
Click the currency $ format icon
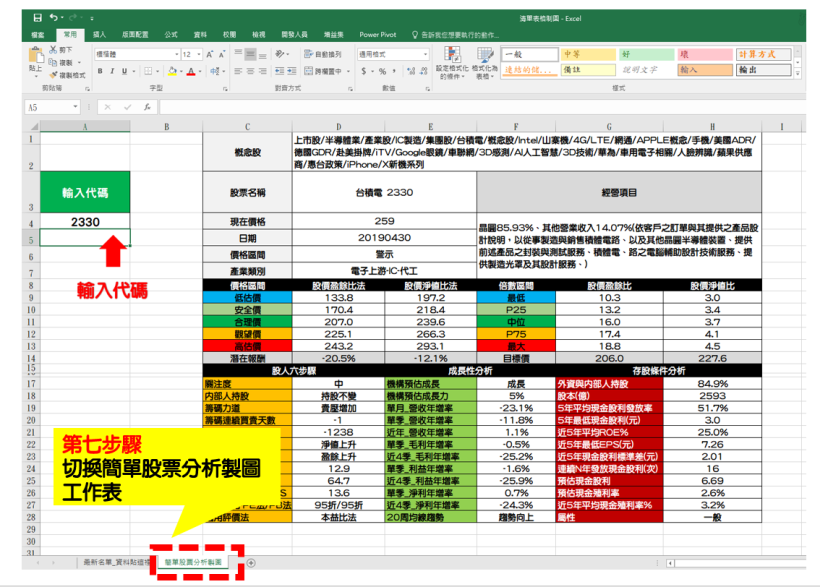[x=363, y=71]
